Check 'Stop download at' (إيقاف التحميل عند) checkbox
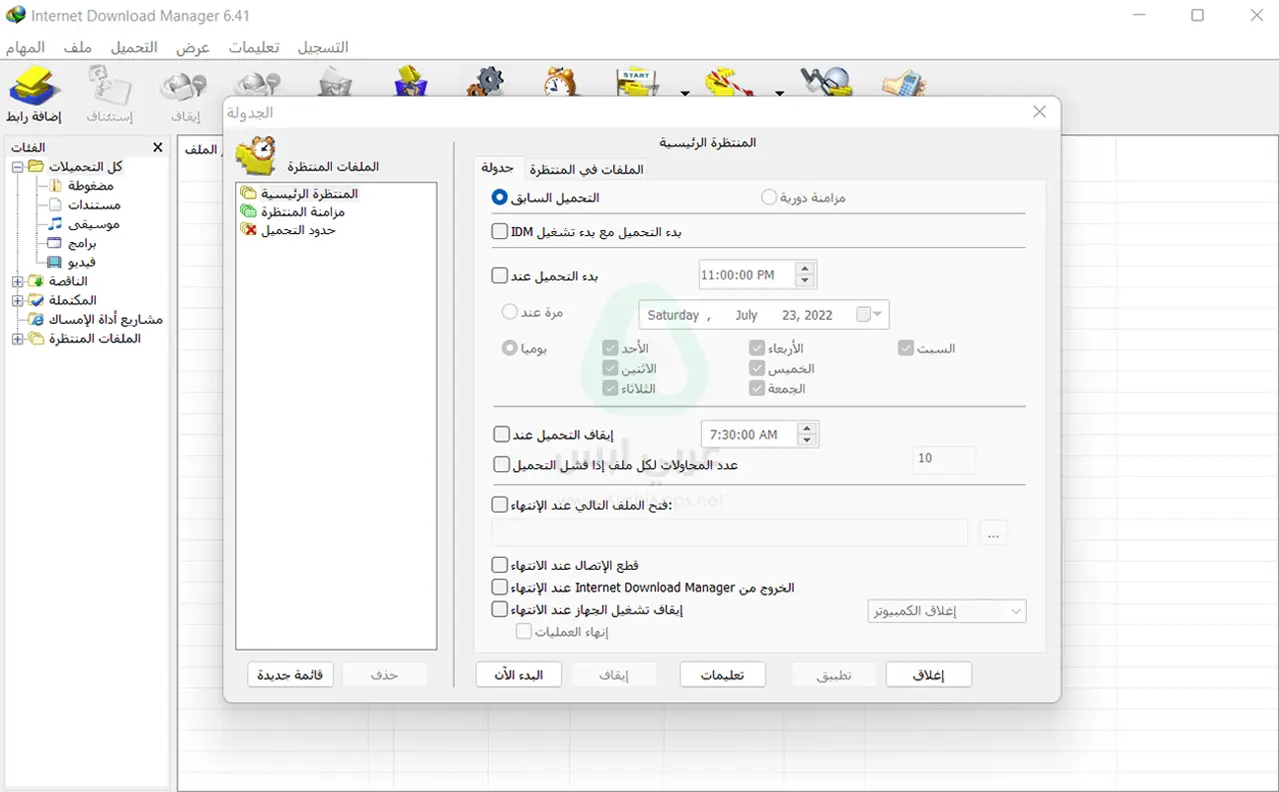Image resolution: width=1279 pixels, height=792 pixels. tap(502, 435)
